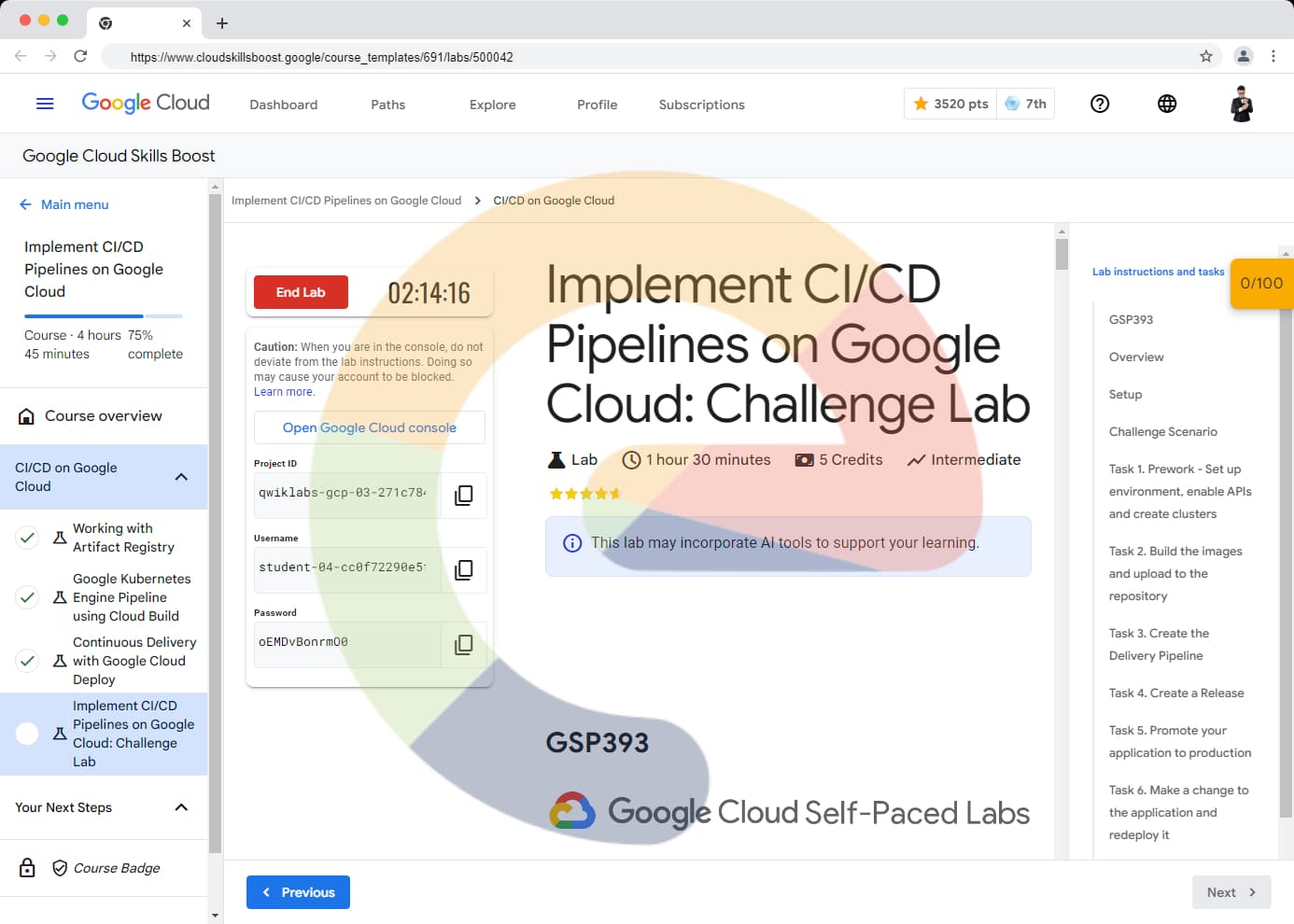
Task: Toggle Google Kubernetes Engine Pipeline checkmark
Action: pyautogui.click(x=28, y=597)
